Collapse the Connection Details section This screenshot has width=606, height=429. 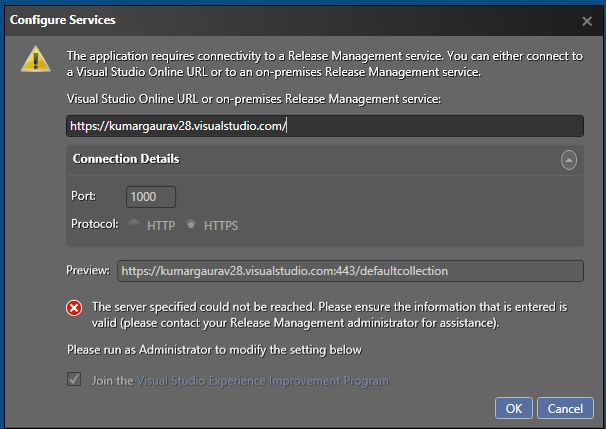(569, 160)
